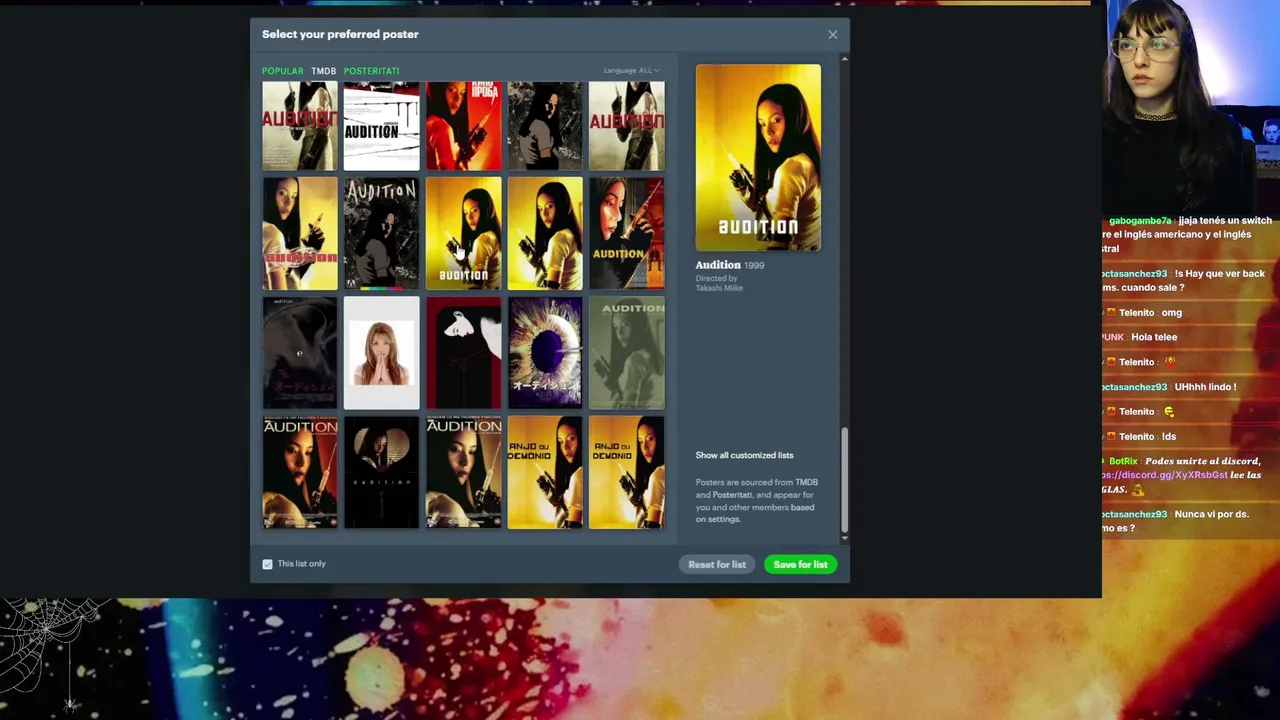Click the scrollbar up arrow

coord(845,60)
